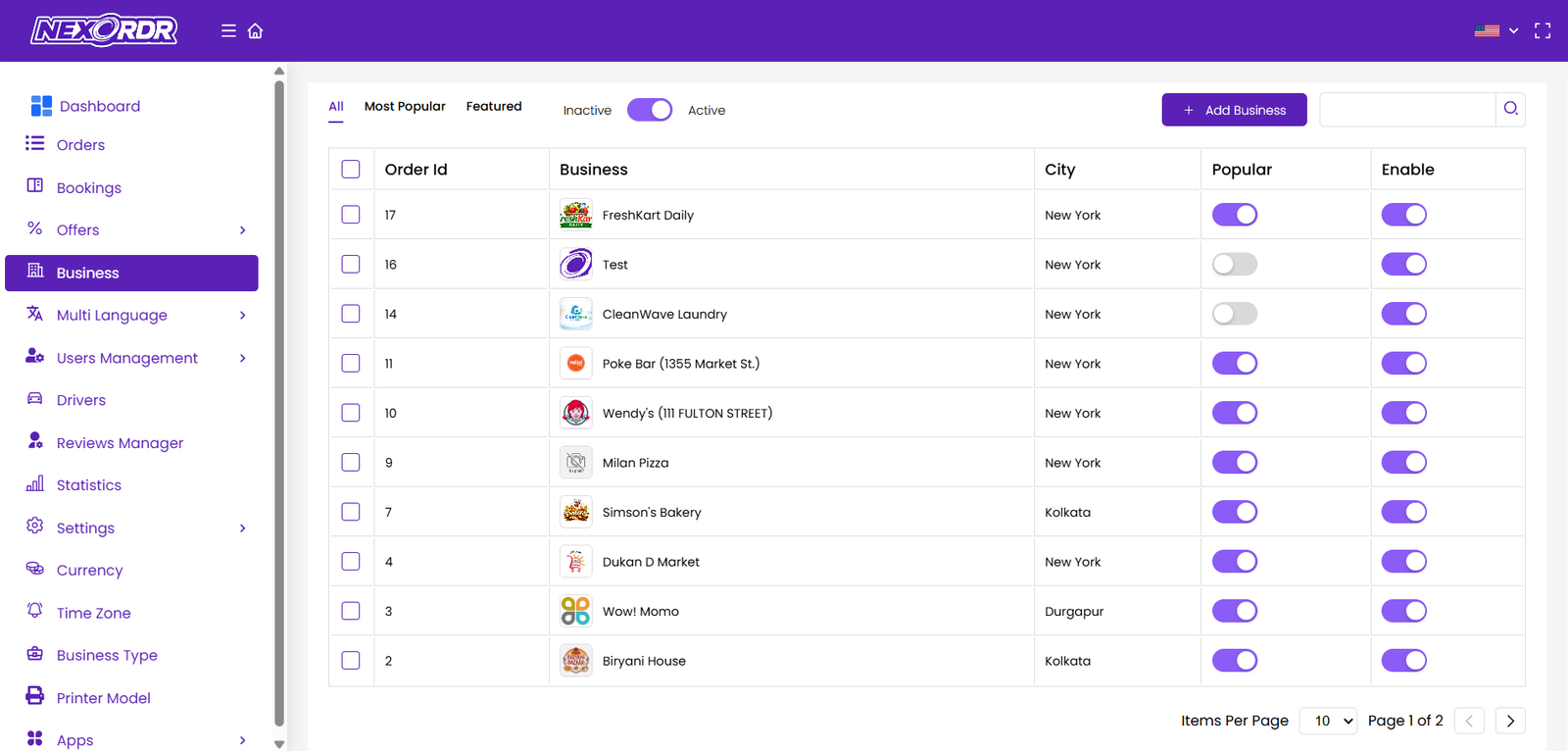This screenshot has height=751, width=1568.
Task: Click the Offers percent icon
Action: [x=35, y=228]
